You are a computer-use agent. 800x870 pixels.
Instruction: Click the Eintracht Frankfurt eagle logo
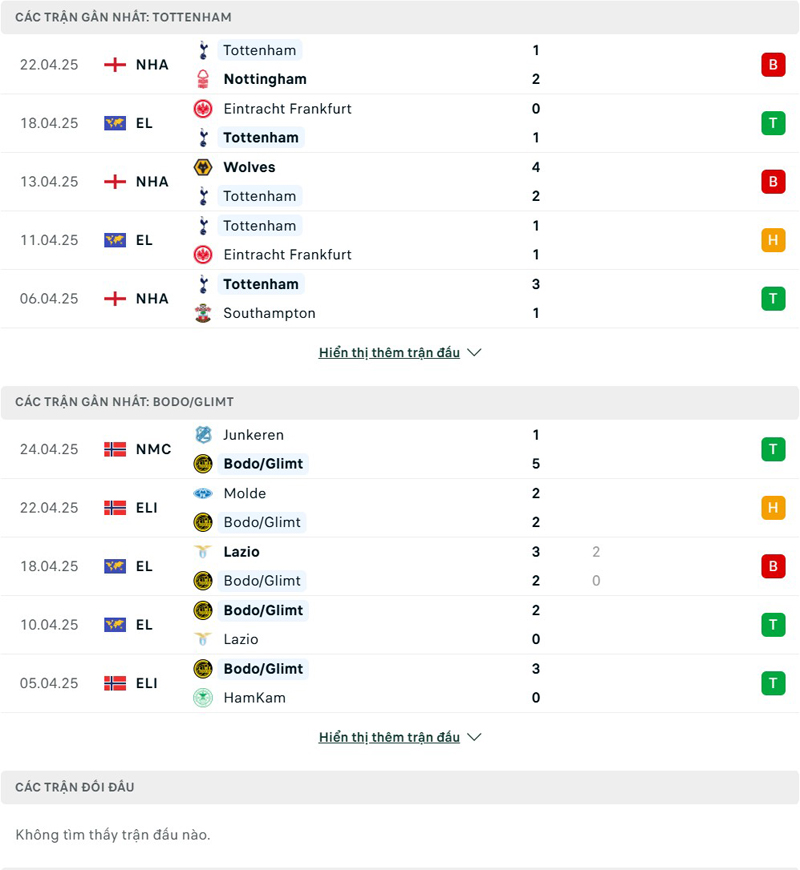coord(202,109)
